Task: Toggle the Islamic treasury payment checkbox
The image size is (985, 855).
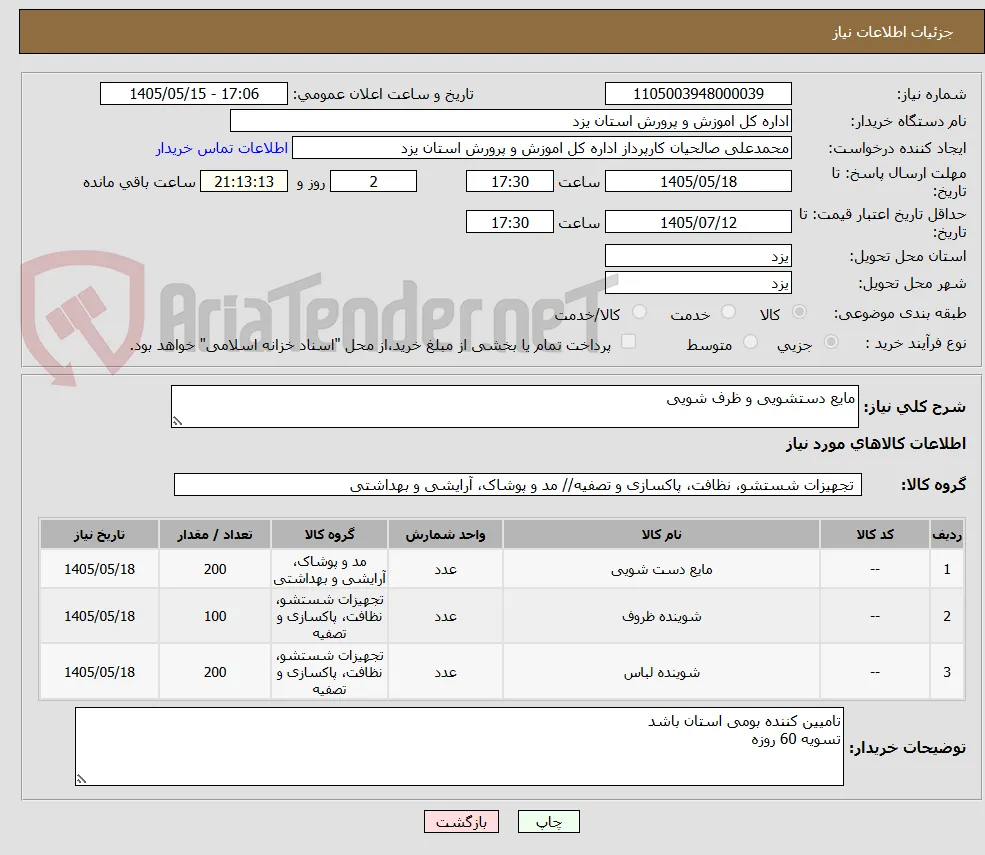Action: (628, 342)
